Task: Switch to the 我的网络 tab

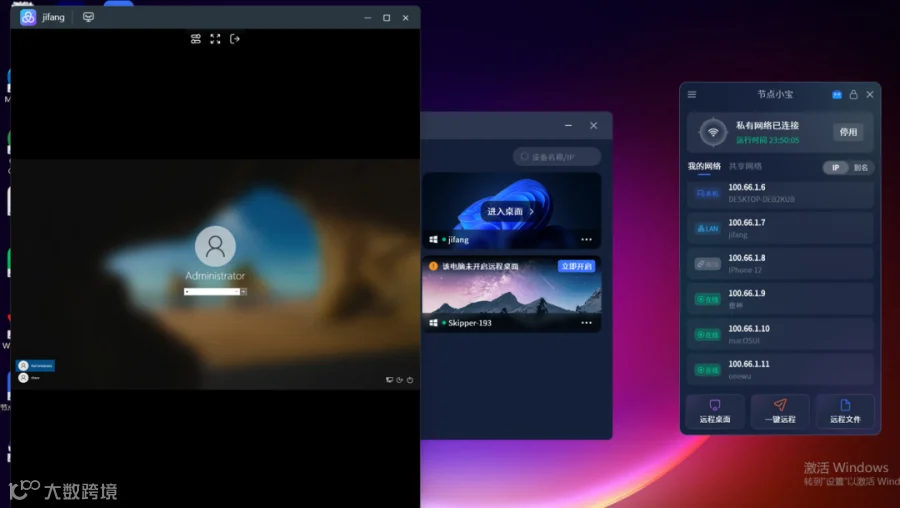Action: coord(704,166)
